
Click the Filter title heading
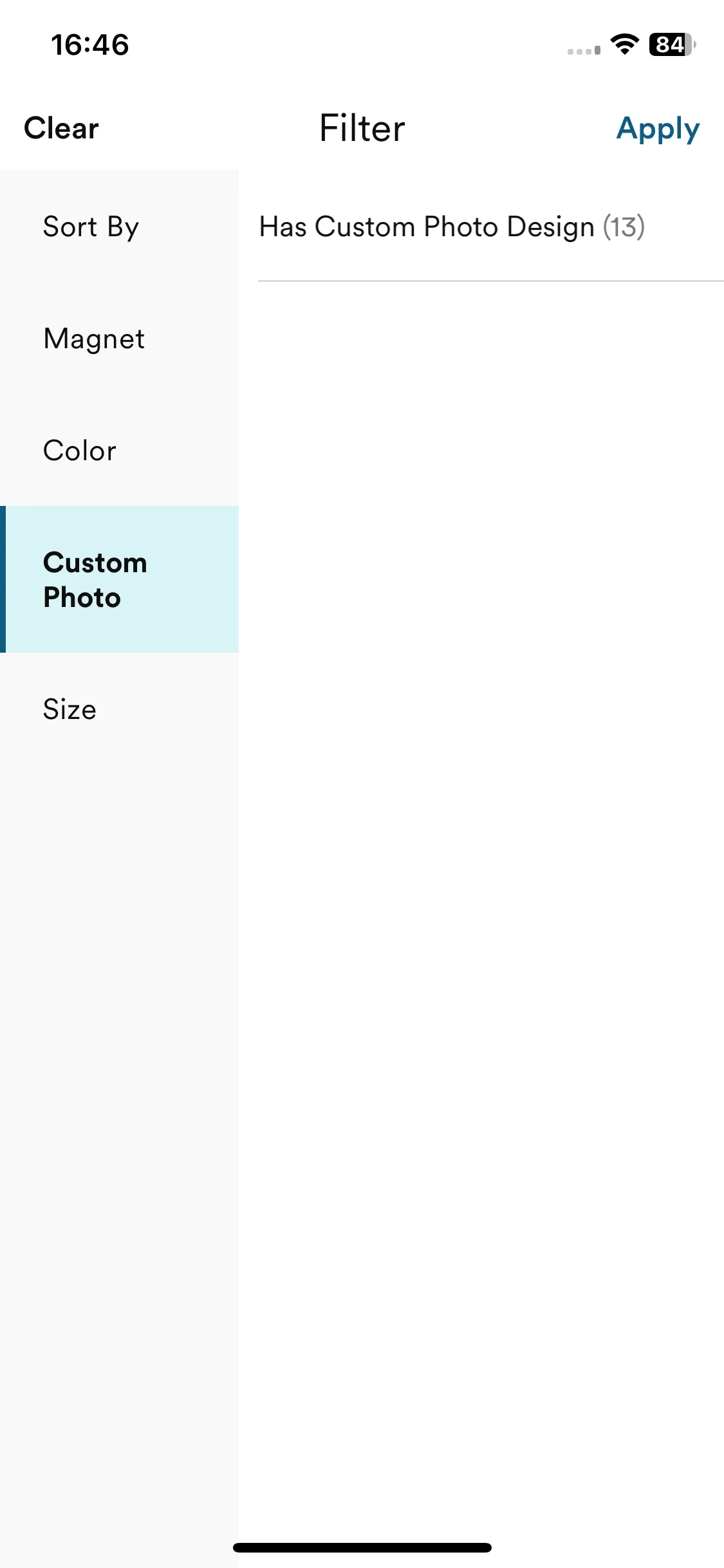pos(362,128)
